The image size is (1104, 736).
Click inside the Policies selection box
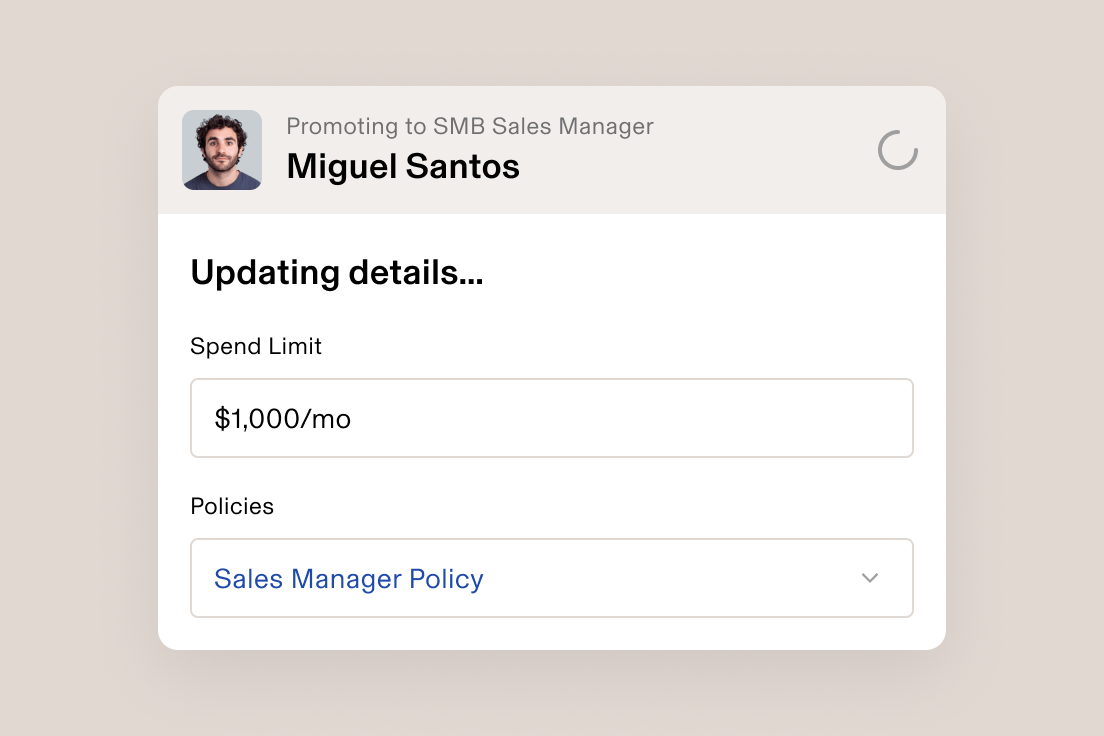552,578
